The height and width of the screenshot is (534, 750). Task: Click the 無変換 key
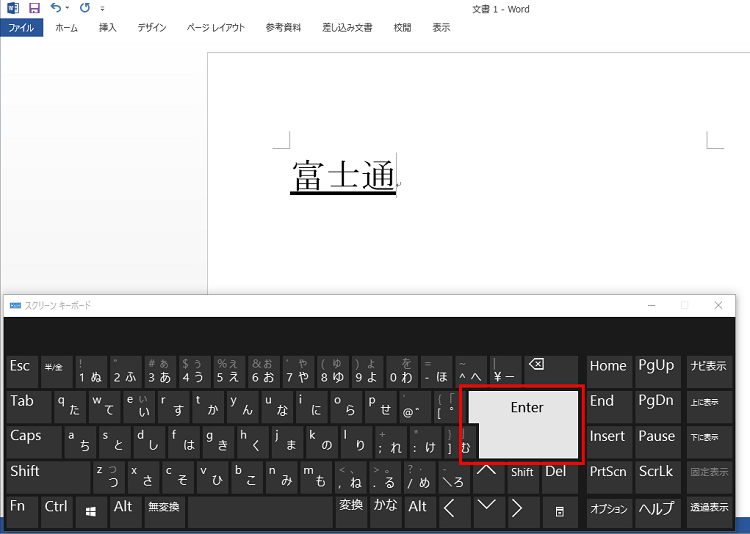click(x=165, y=512)
